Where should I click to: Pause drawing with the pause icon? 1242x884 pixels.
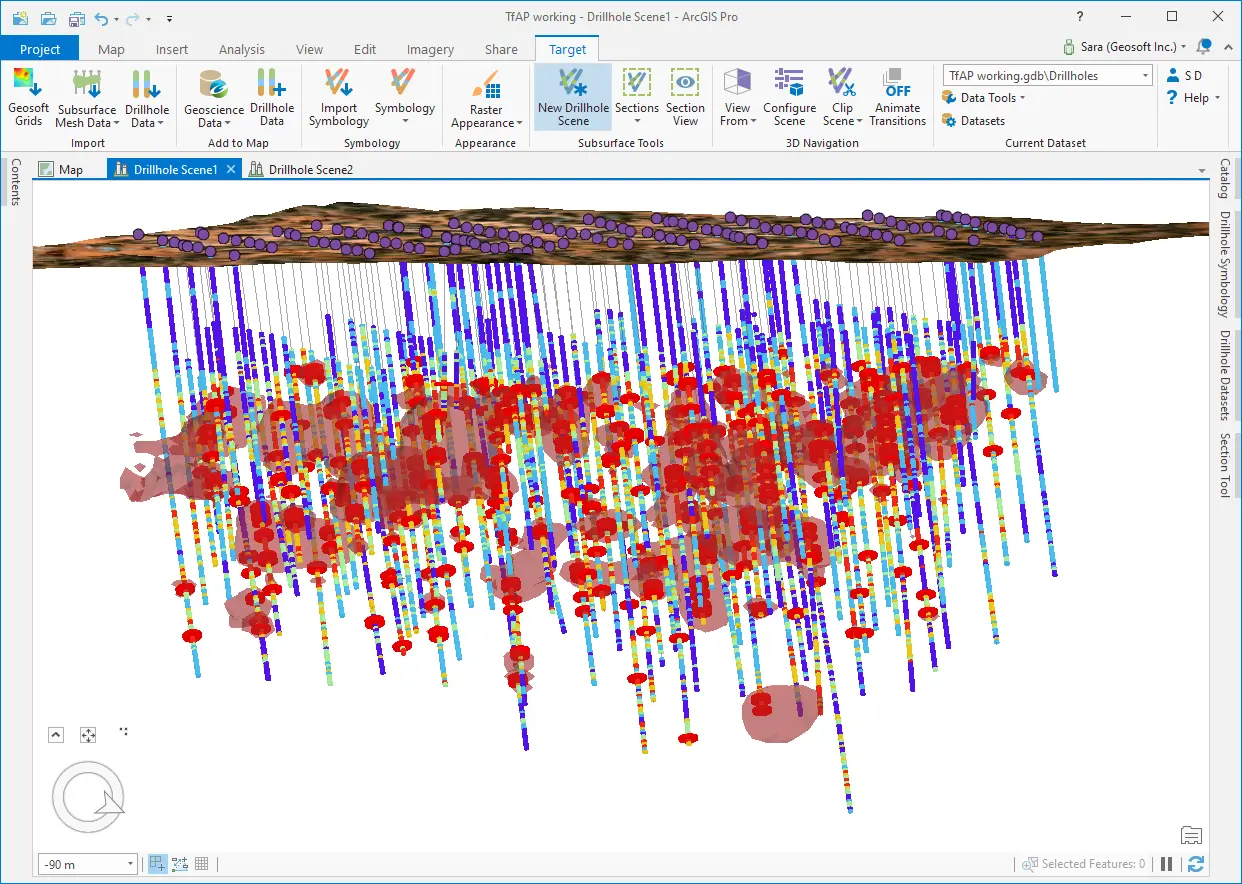coord(1167,864)
